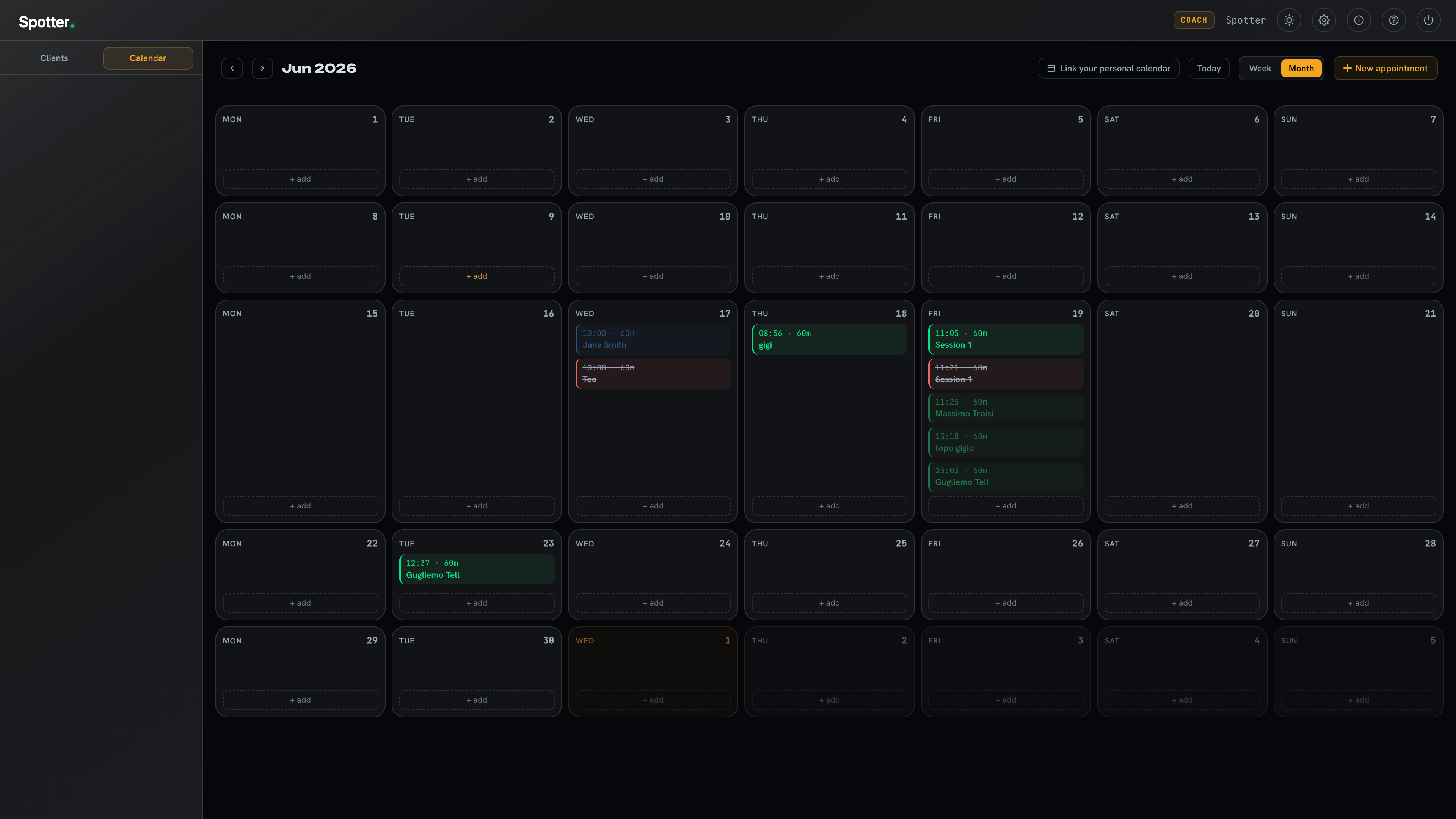Open the topo gigio 15:18 appointment
The width and height of the screenshot is (1456, 819).
click(1006, 442)
